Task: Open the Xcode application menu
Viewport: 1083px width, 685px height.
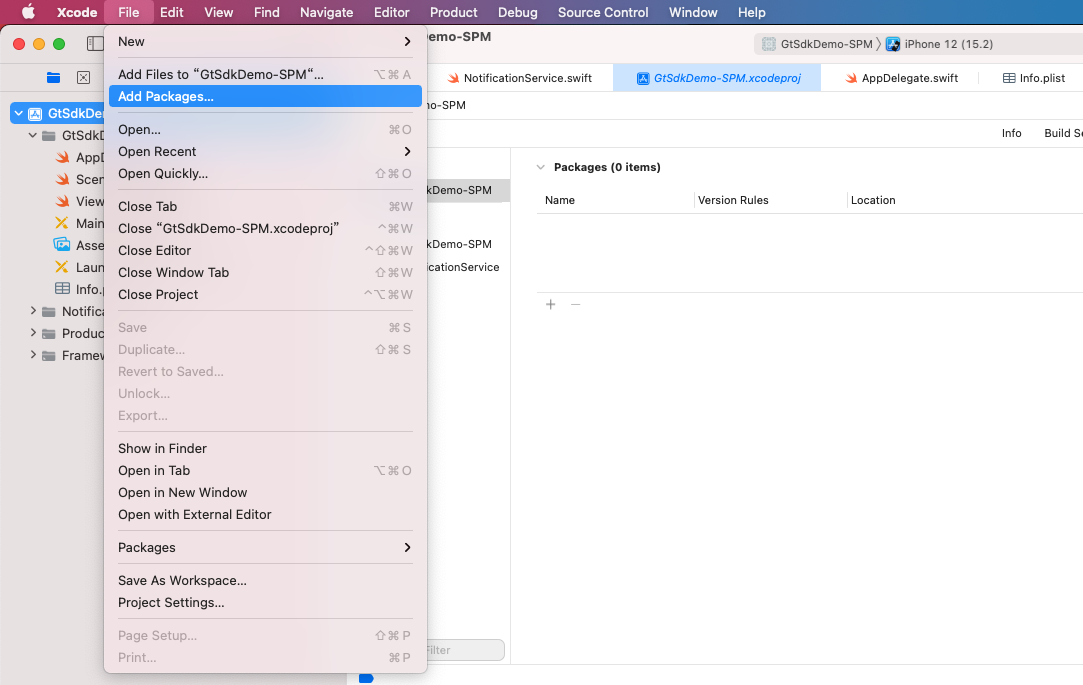Action: coord(77,12)
